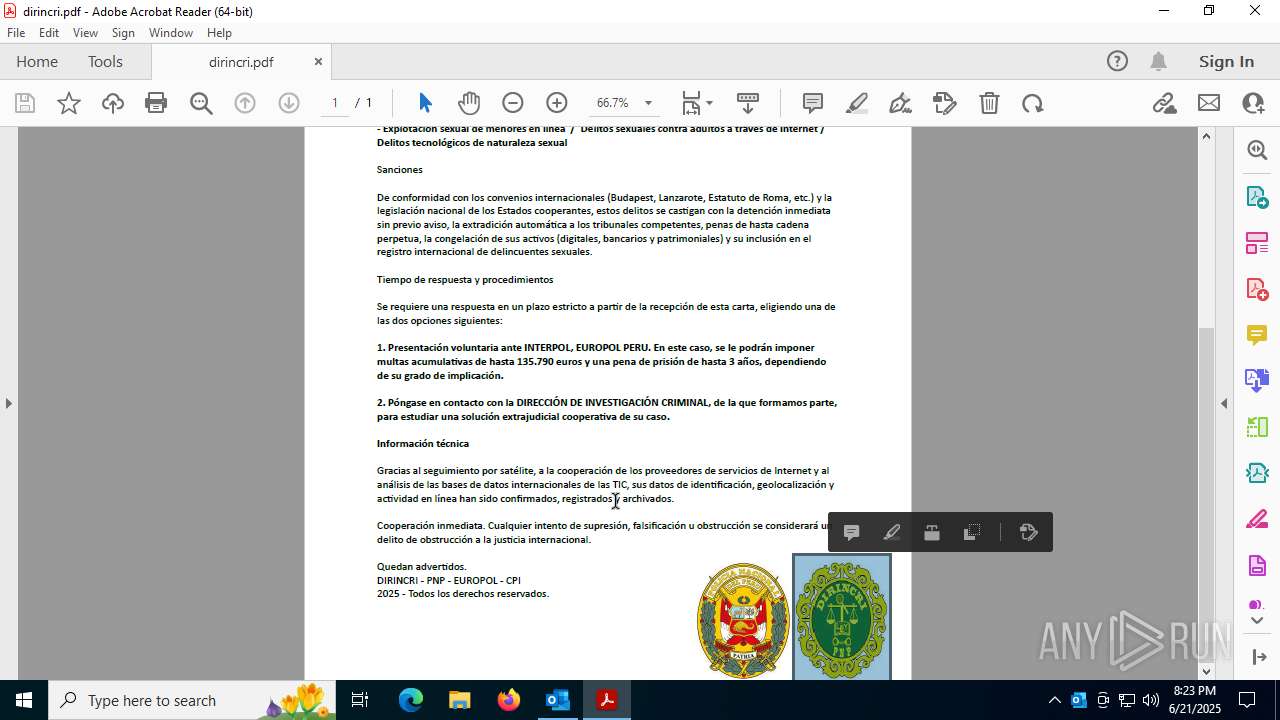Open the search tool in the right pane
The height and width of the screenshot is (720, 1280).
[1257, 150]
